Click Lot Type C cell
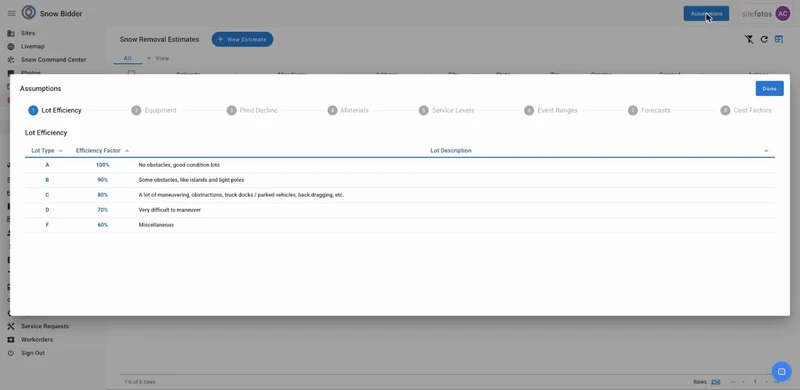This screenshot has width=800, height=390. click(x=47, y=194)
